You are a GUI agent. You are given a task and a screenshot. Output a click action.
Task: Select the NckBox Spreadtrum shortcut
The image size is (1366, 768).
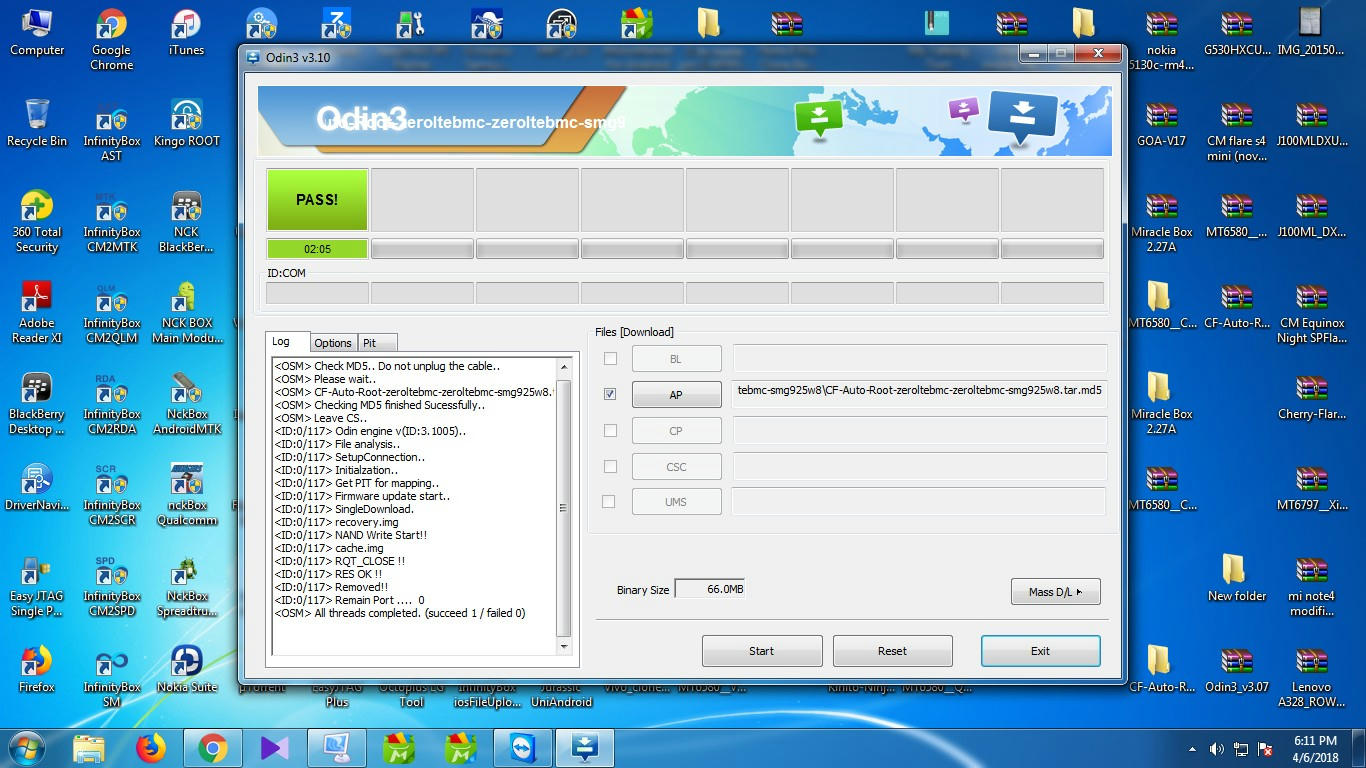[x=186, y=586]
